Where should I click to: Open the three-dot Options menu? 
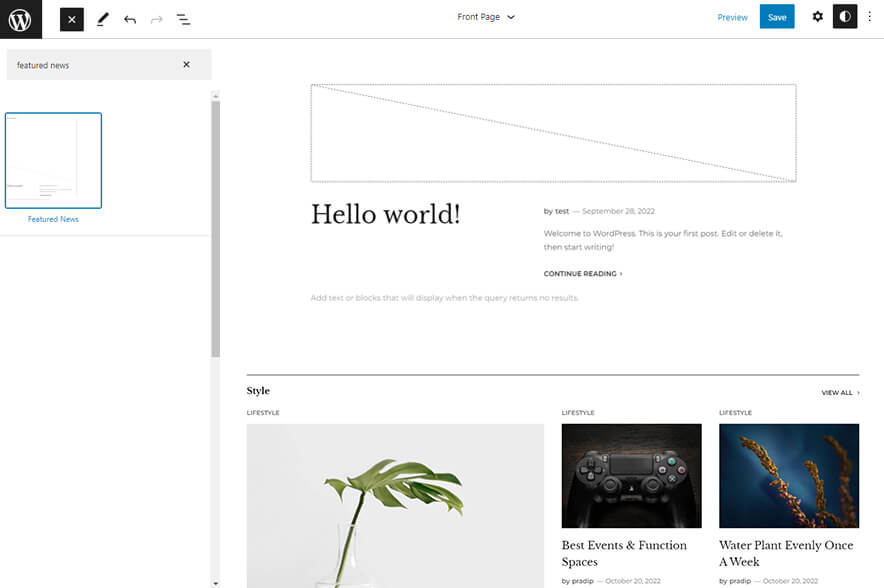(869, 17)
